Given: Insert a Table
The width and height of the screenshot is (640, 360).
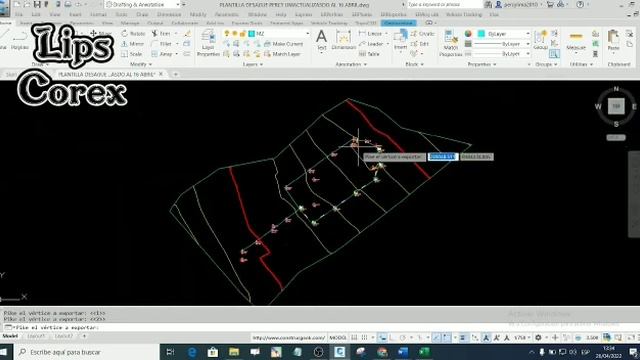Looking at the screenshot, I should point(369,54).
